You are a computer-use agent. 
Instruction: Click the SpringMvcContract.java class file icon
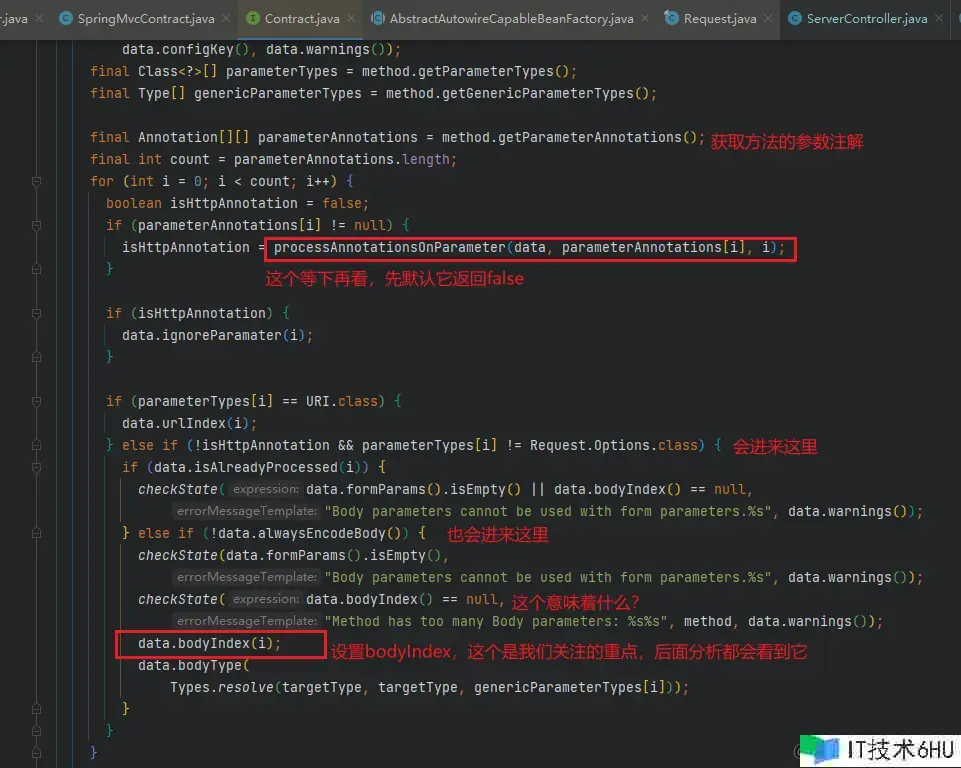(x=66, y=19)
